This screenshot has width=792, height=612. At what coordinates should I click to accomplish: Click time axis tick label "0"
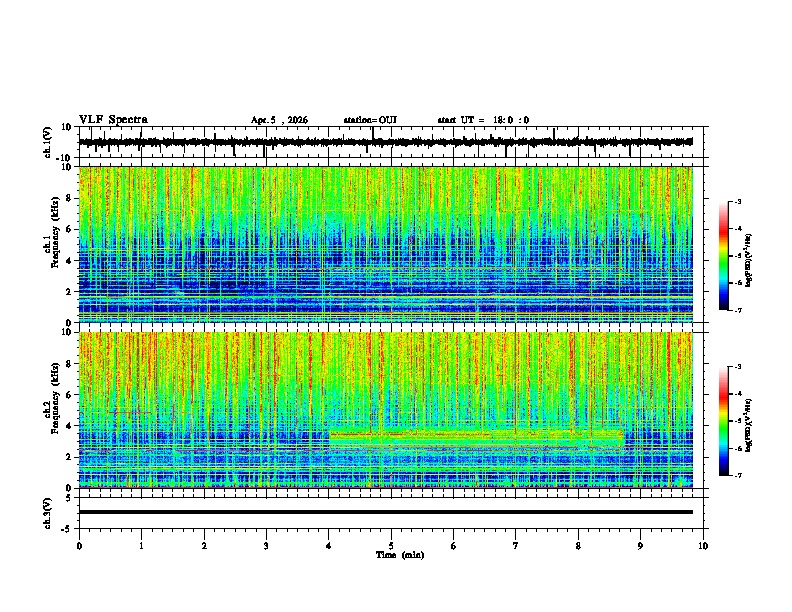click(79, 546)
